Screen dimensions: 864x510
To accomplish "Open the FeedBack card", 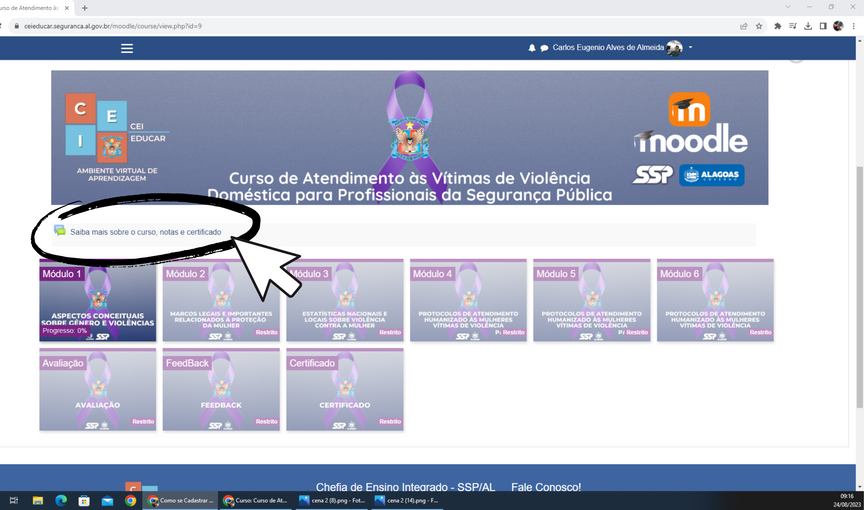I will [221, 389].
